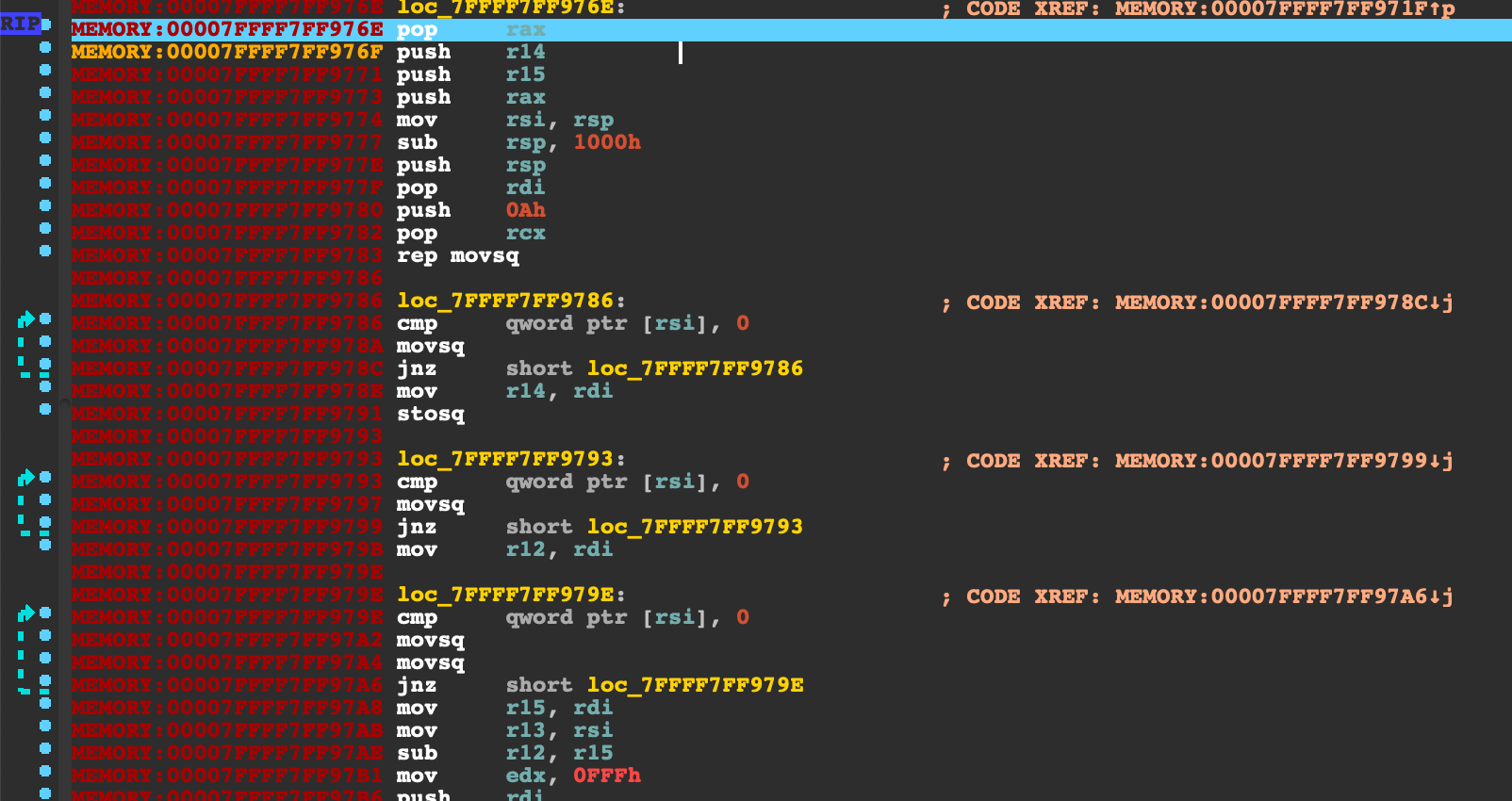1512x801 pixels.
Task: Toggle breakpoint dot beside stosq instruction
Action: click(x=45, y=409)
